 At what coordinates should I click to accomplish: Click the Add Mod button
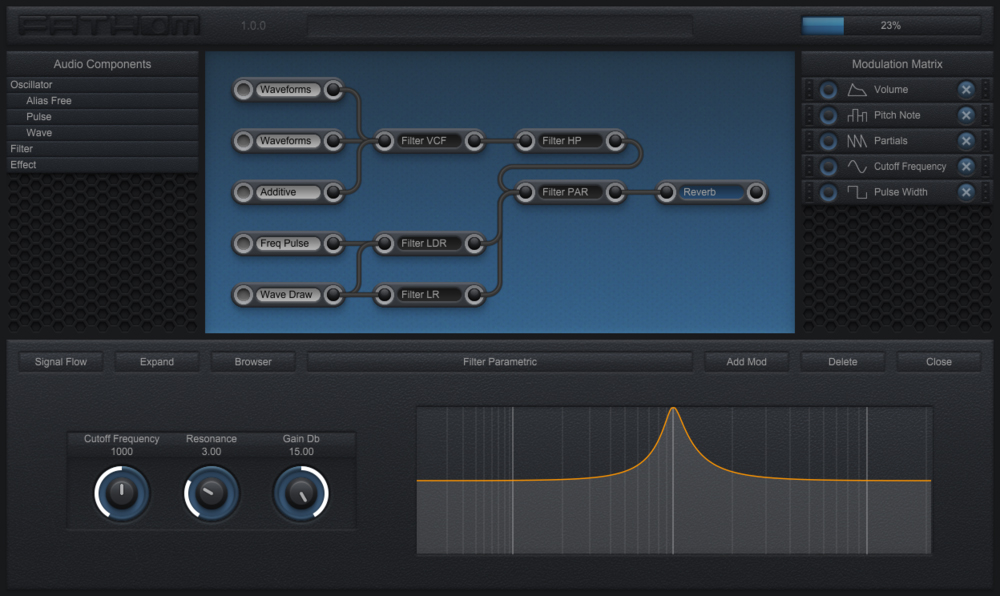click(x=746, y=361)
